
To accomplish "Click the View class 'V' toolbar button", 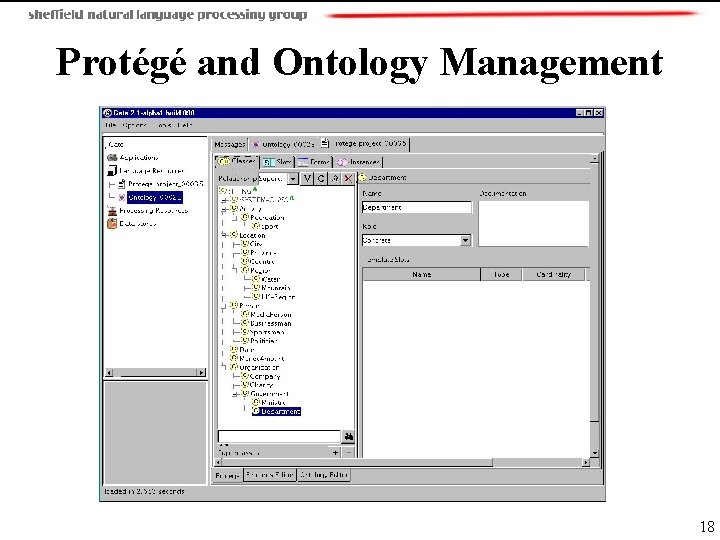I will [307, 178].
